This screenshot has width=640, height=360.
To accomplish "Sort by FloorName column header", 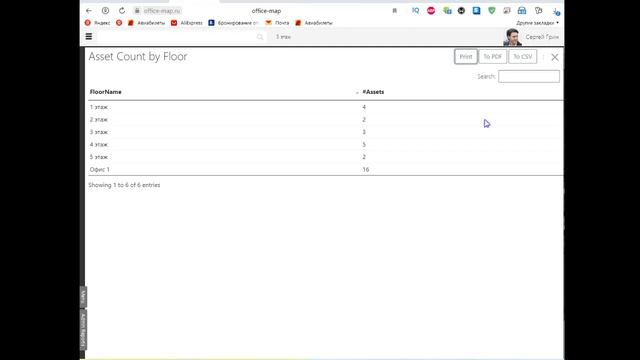I will coord(105,92).
